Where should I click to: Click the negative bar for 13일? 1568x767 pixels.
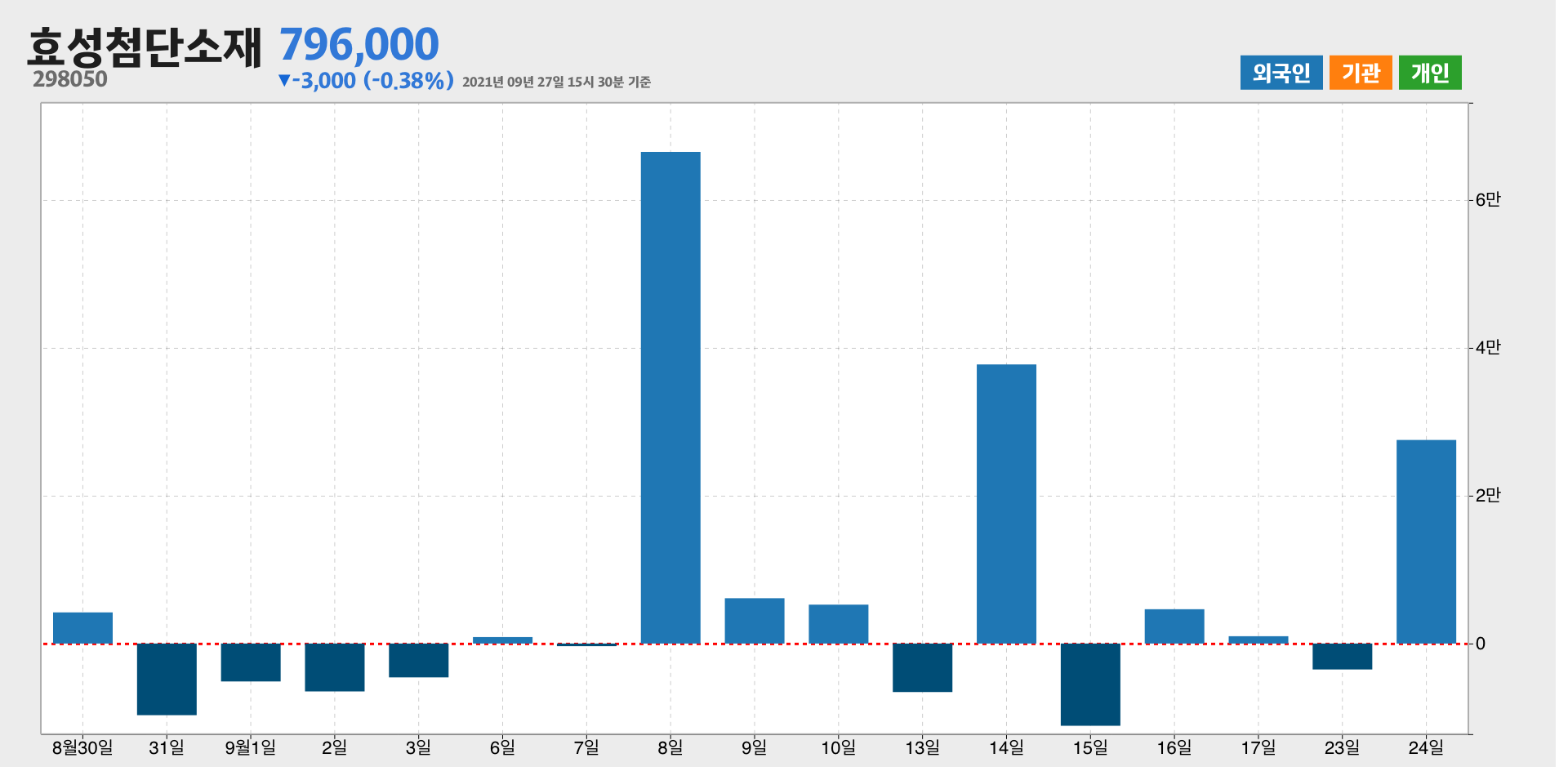pos(923,667)
